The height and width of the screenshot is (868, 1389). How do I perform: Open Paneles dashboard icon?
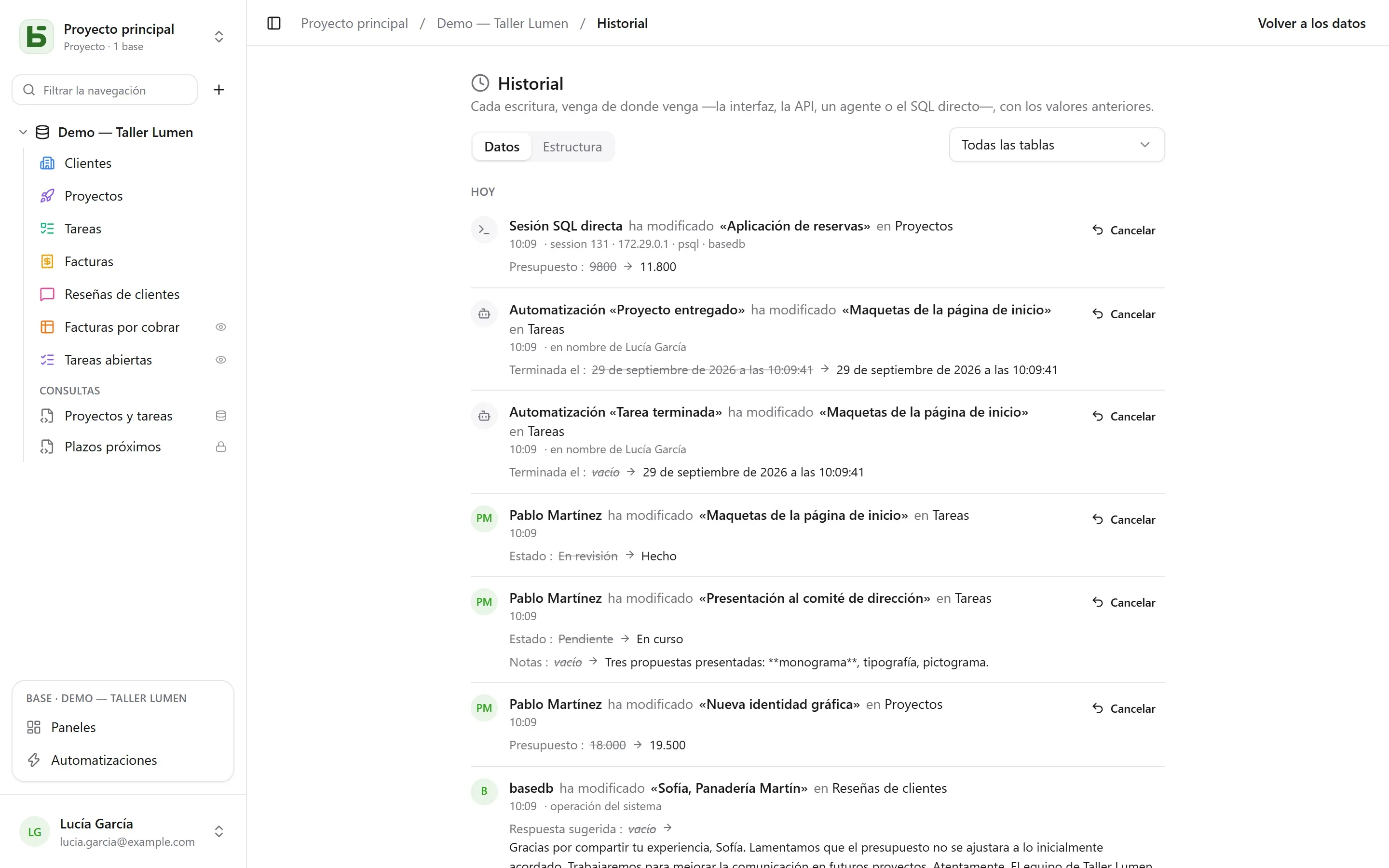(x=34, y=727)
